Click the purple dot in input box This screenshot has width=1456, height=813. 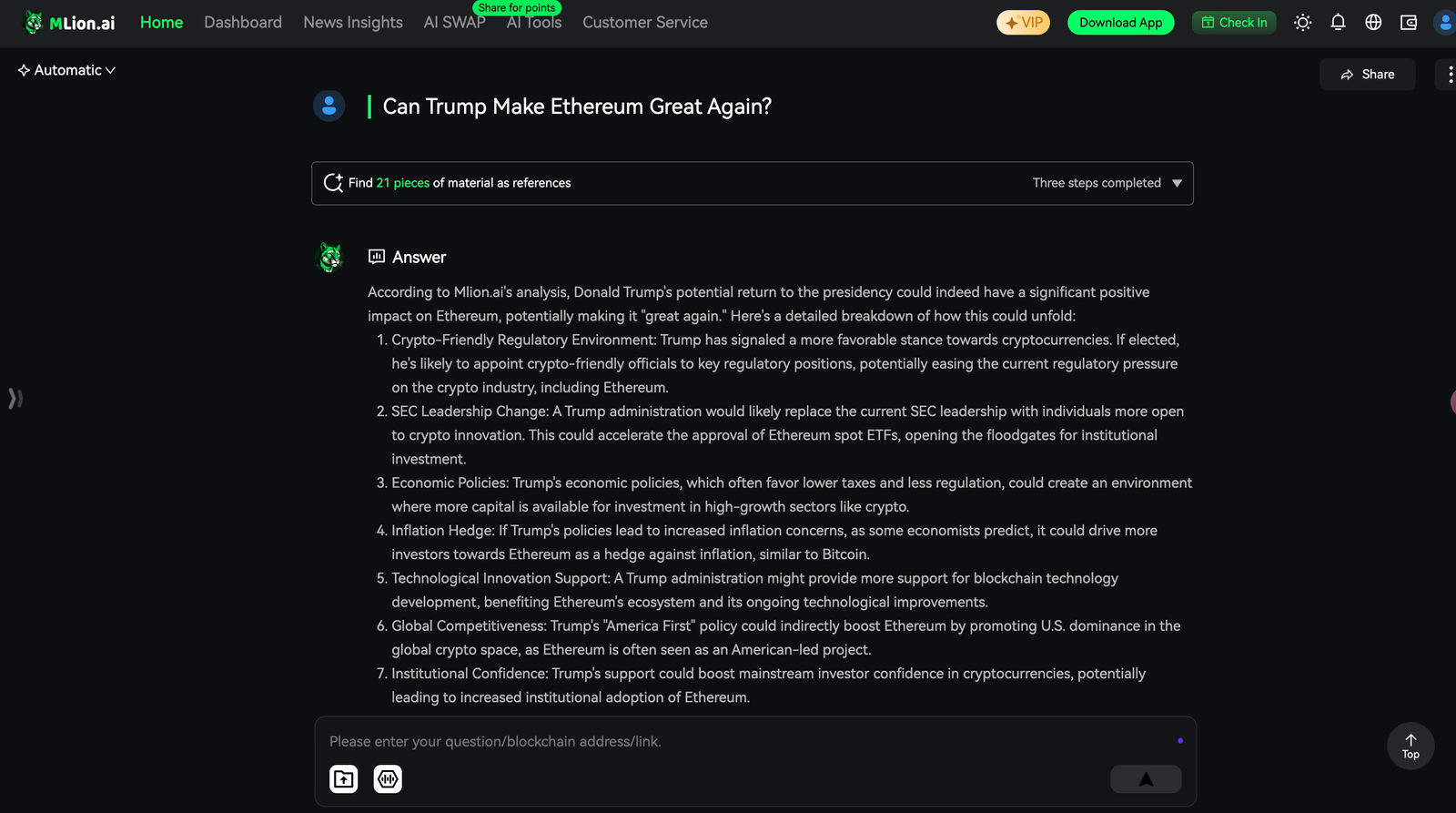pos(1180,741)
